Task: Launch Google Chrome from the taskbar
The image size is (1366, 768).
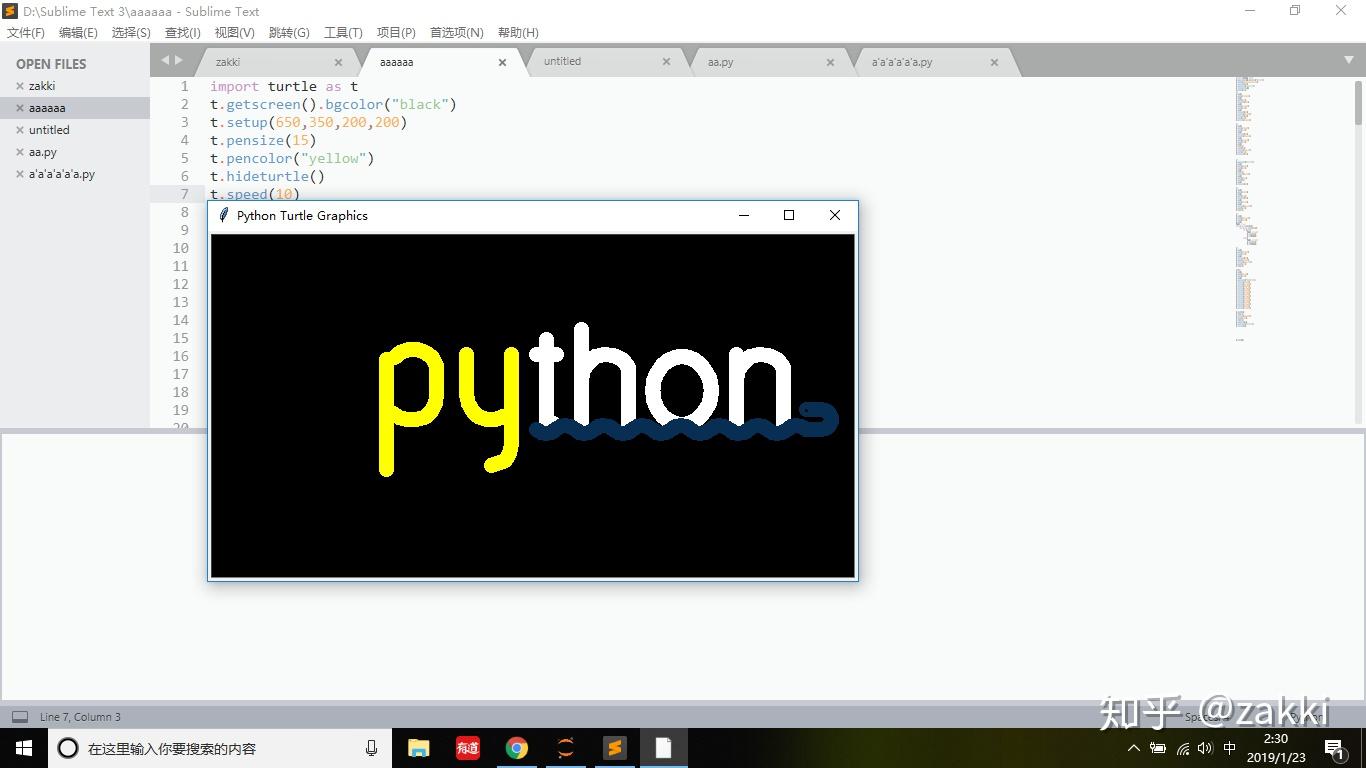Action: coord(517,747)
